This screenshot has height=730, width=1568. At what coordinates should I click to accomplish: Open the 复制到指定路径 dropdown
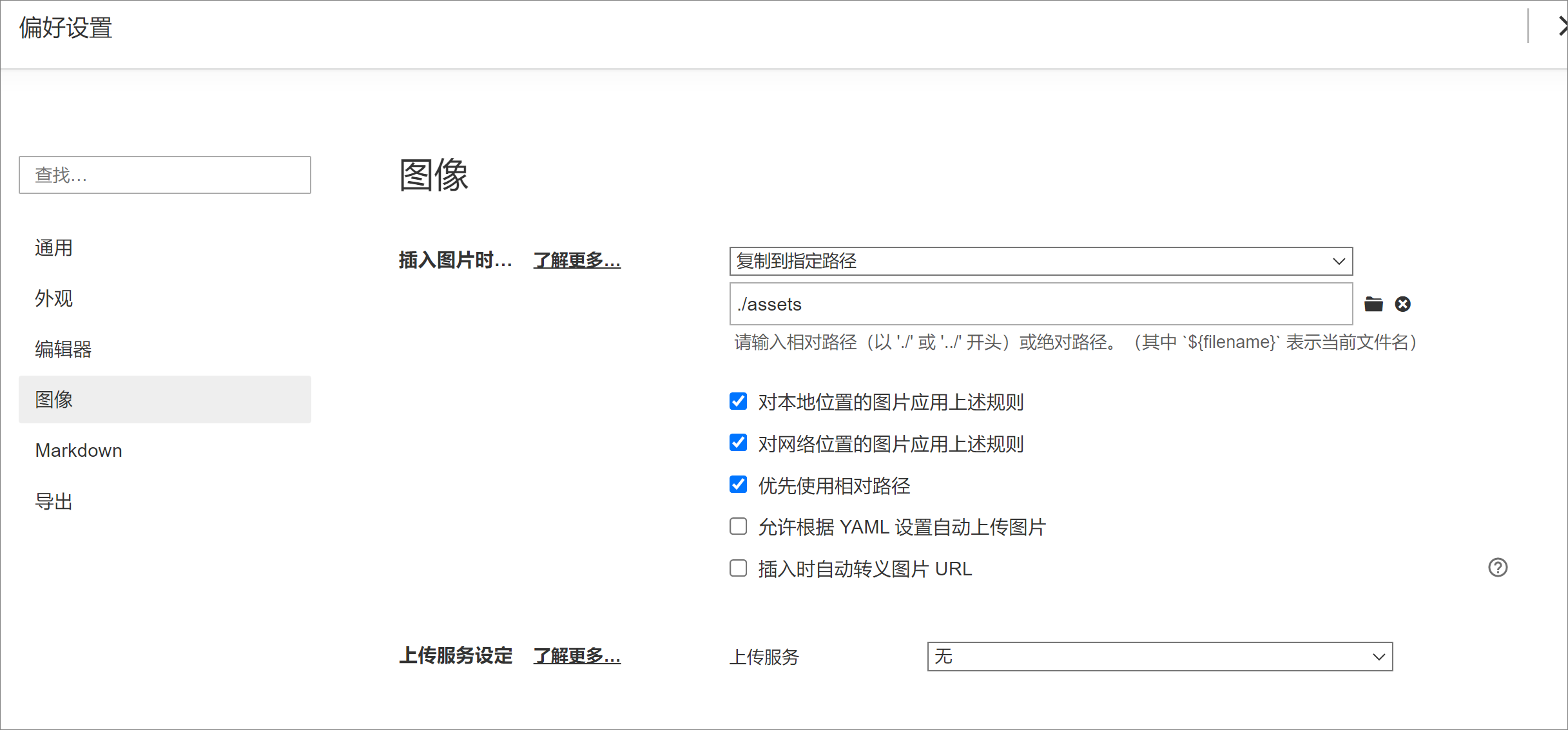(1040, 261)
